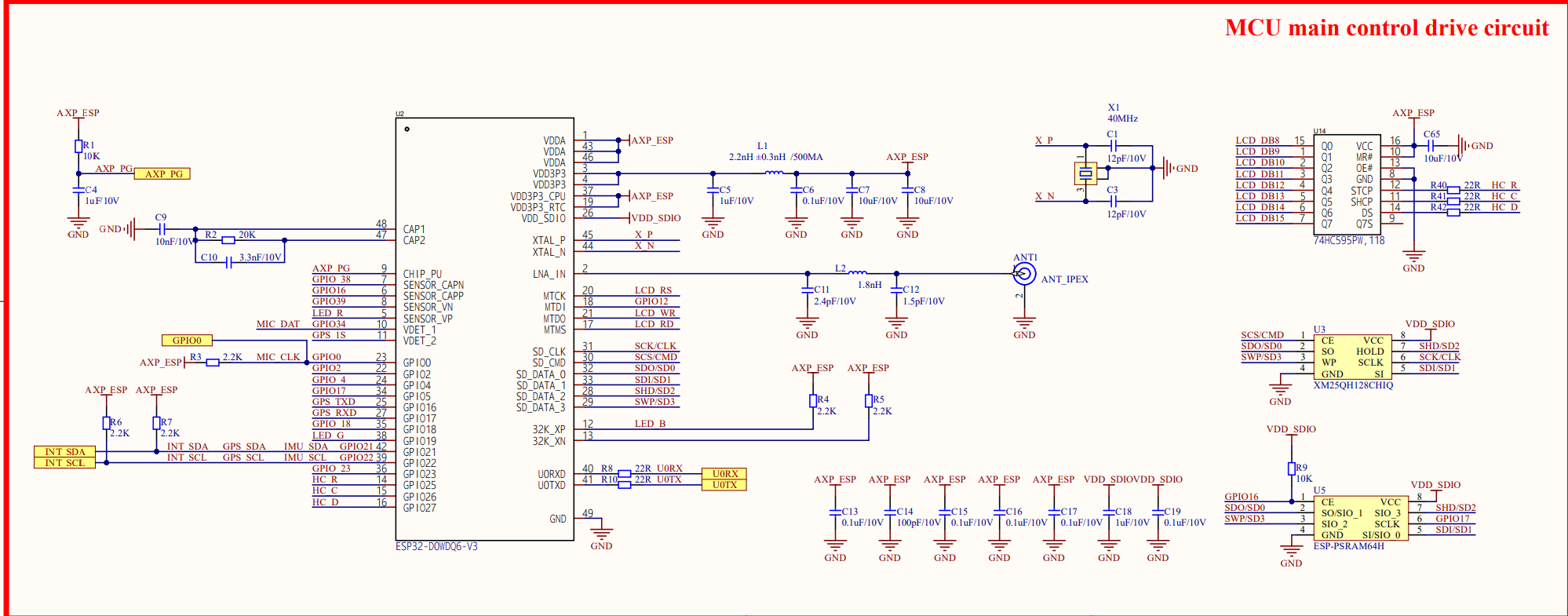Select the yellow INT_SCL port

coord(64,462)
